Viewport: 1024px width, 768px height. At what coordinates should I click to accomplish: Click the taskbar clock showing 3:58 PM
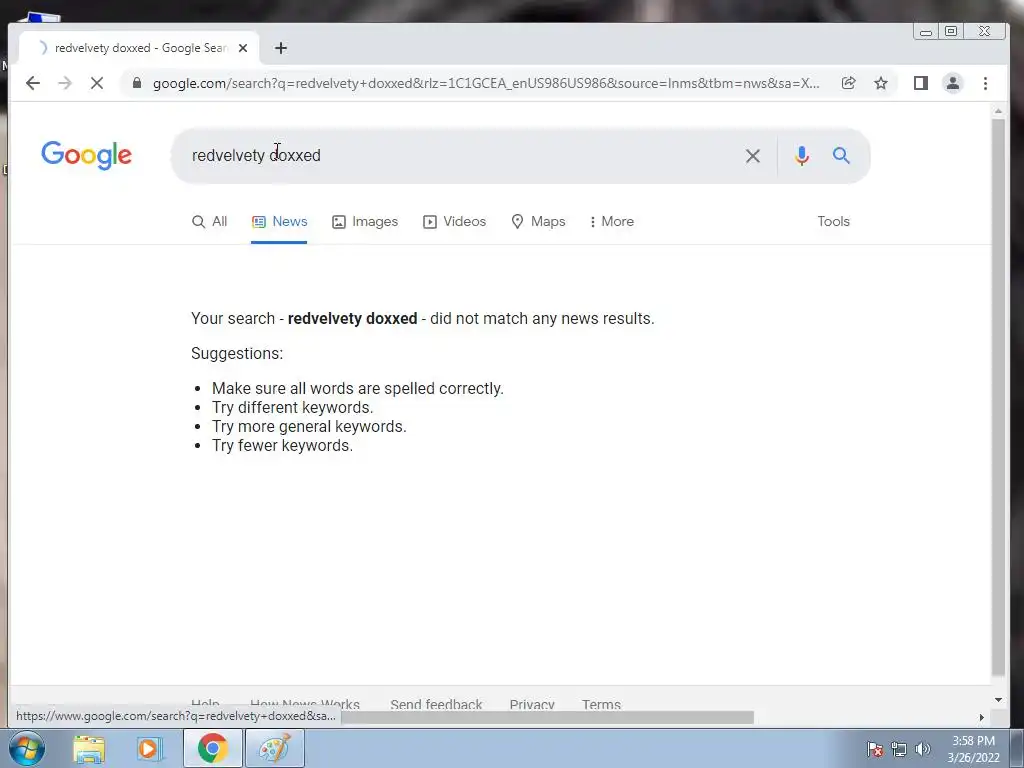[x=974, y=749]
